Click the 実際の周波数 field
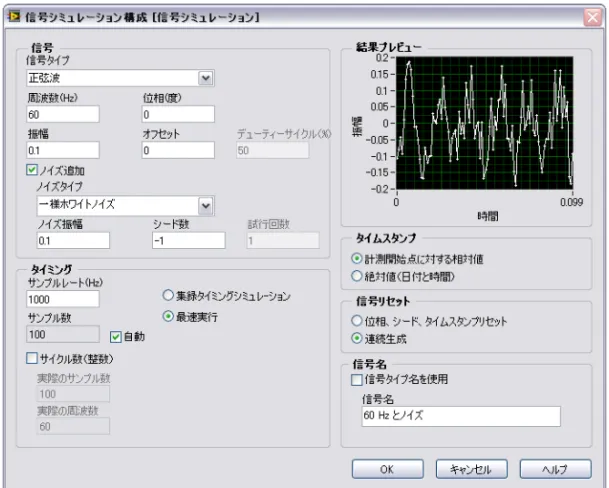This screenshot has height=488, width=609. tap(73, 426)
